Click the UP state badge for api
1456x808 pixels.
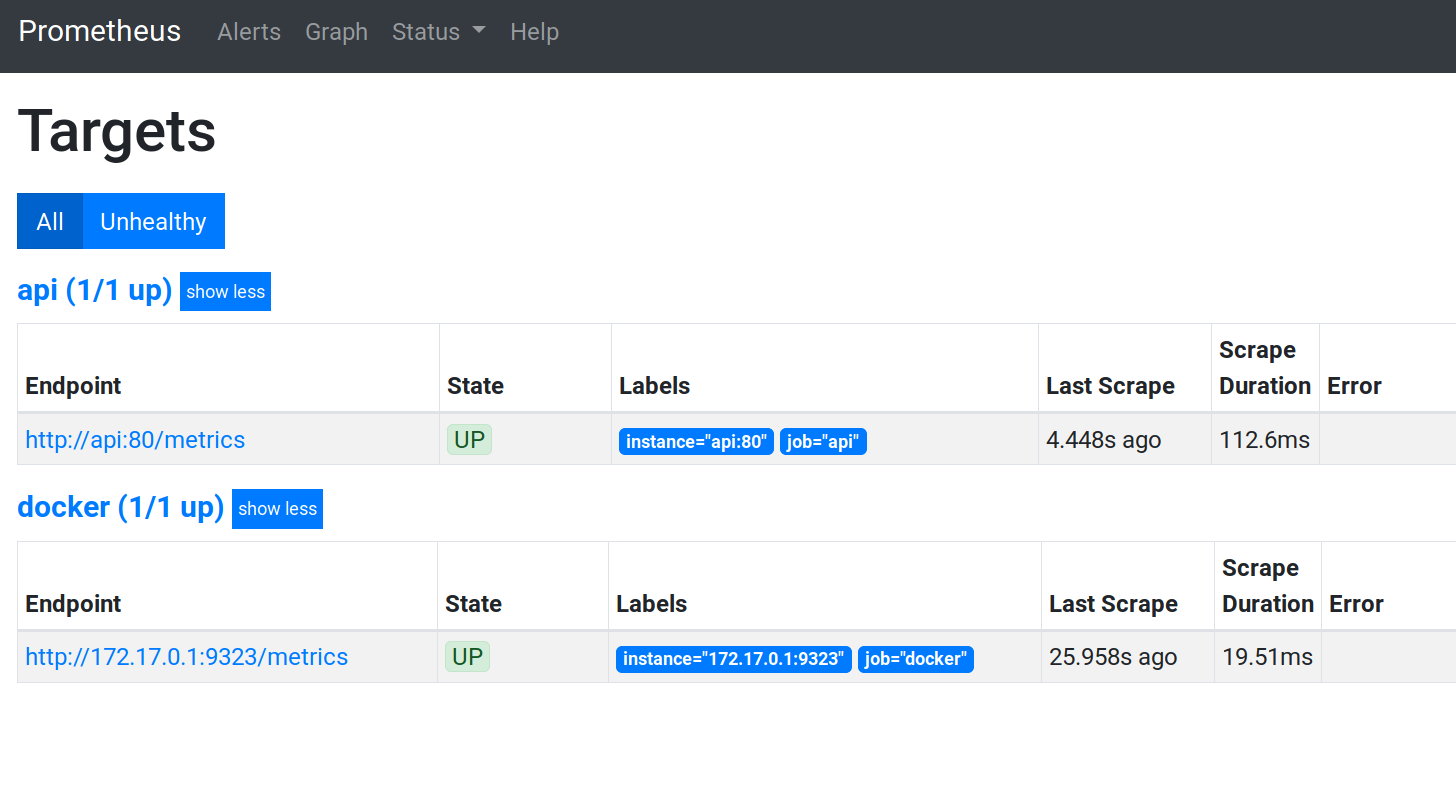coord(469,439)
